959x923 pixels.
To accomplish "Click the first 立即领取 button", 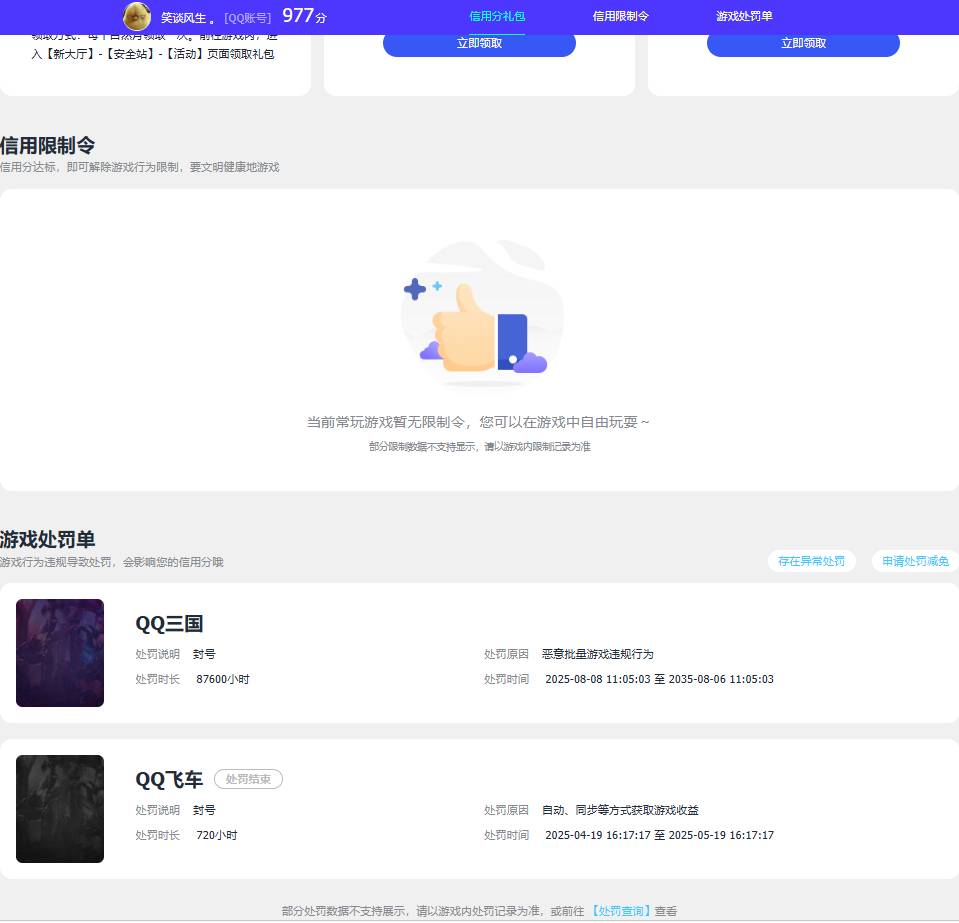I will pyautogui.click(x=479, y=43).
